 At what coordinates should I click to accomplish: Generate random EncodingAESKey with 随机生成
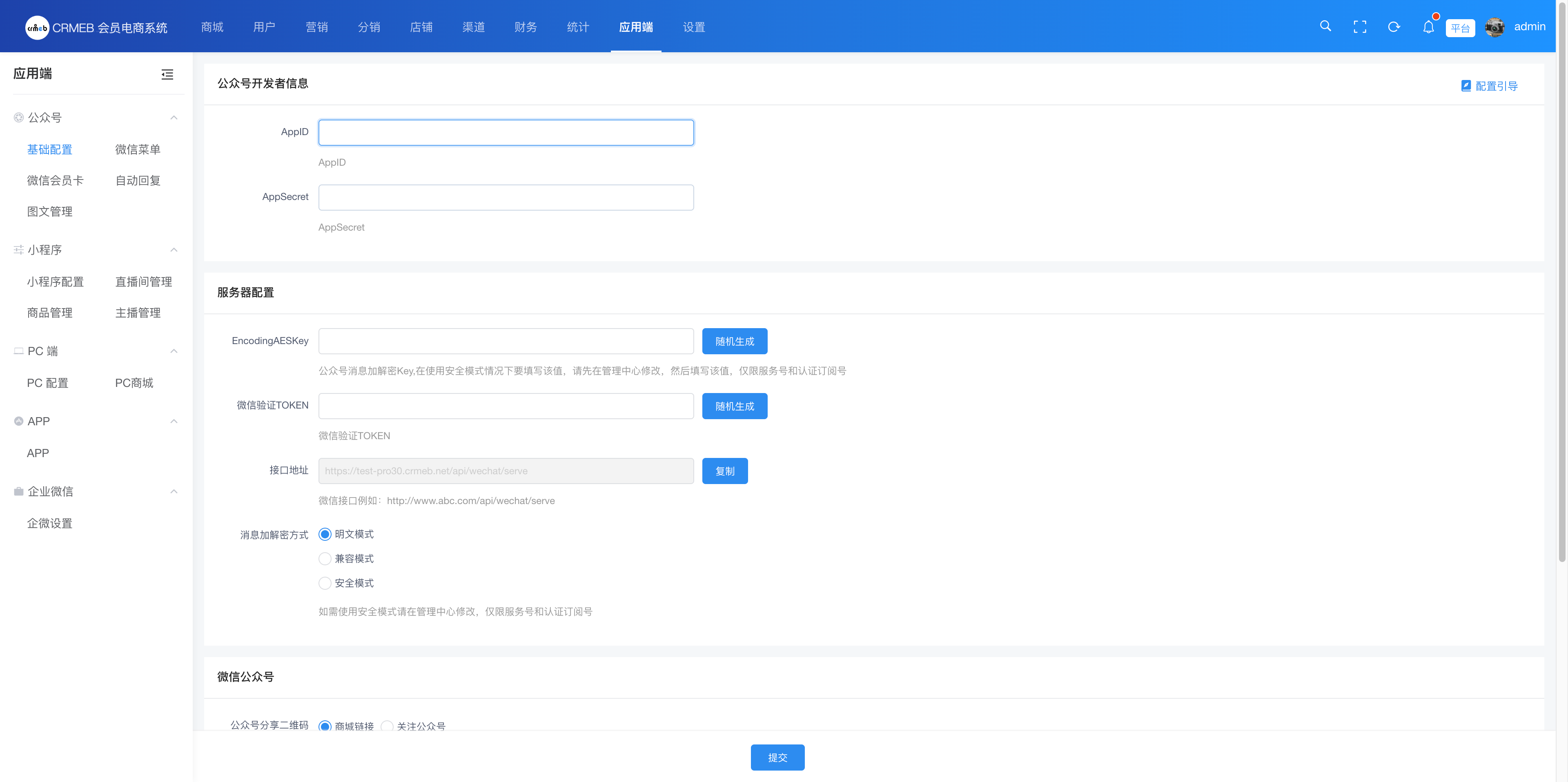(735, 341)
